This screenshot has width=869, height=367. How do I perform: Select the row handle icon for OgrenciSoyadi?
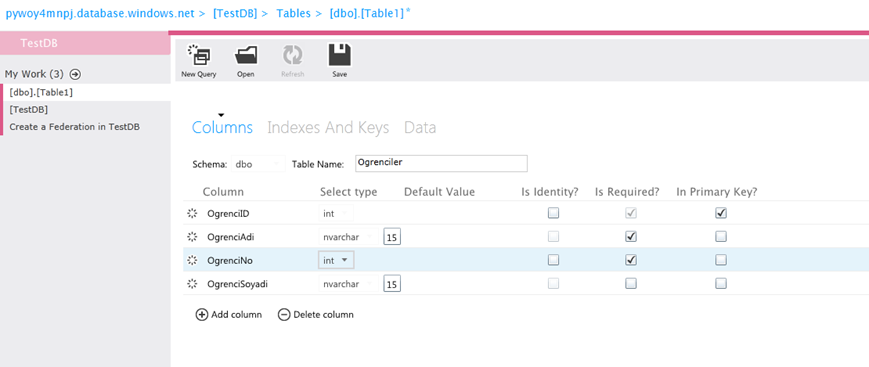tap(192, 284)
